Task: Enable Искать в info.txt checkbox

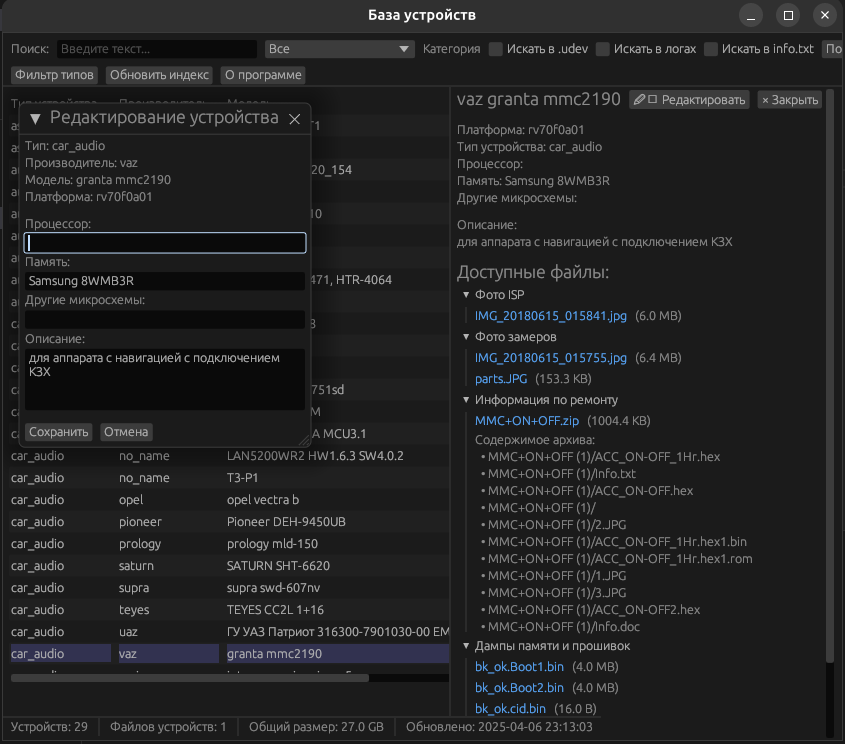Action: (711, 49)
